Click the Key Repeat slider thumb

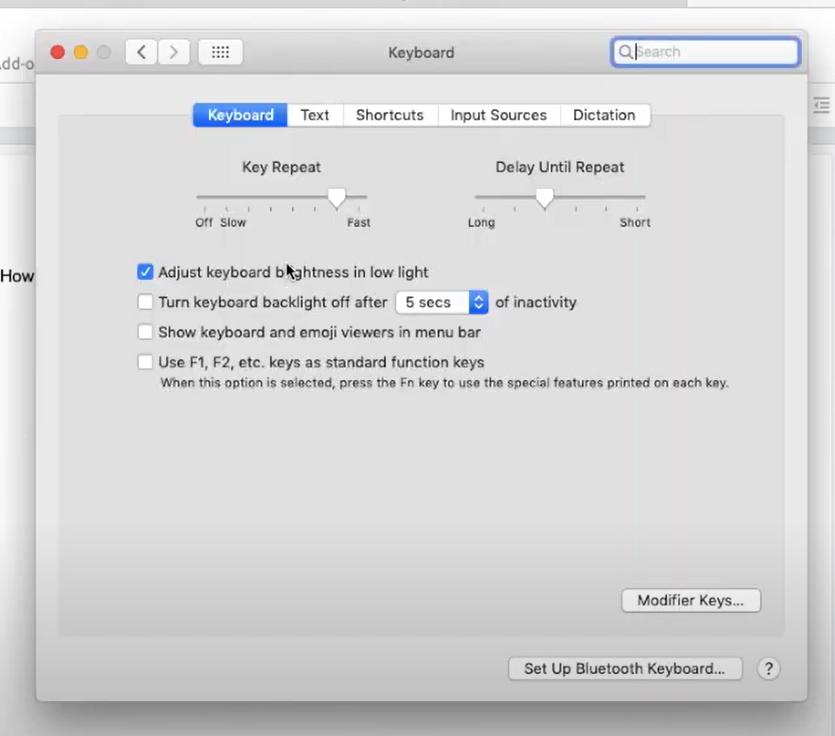click(x=337, y=198)
